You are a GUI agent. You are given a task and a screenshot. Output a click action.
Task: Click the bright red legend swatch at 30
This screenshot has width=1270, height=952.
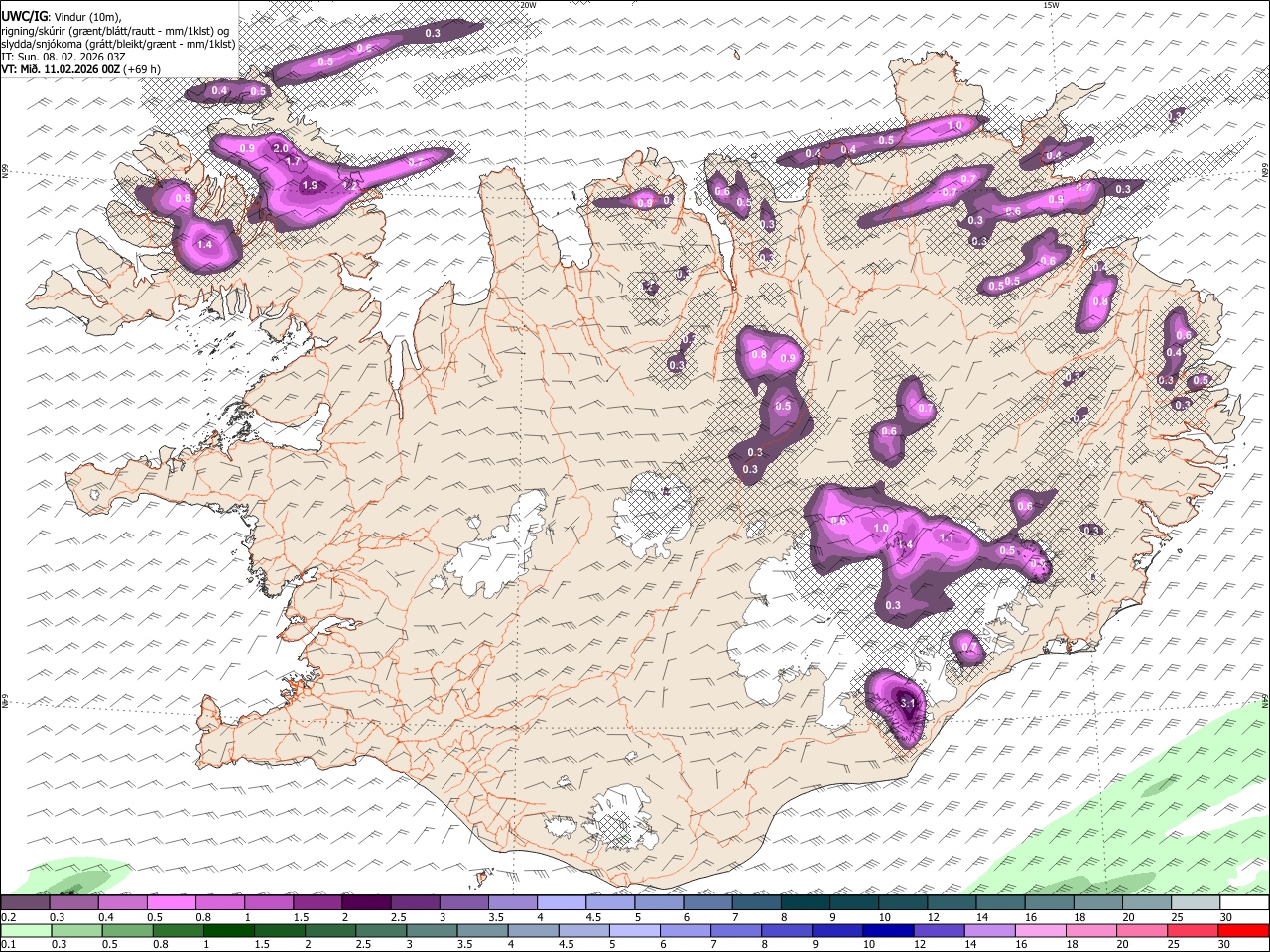[1244, 930]
